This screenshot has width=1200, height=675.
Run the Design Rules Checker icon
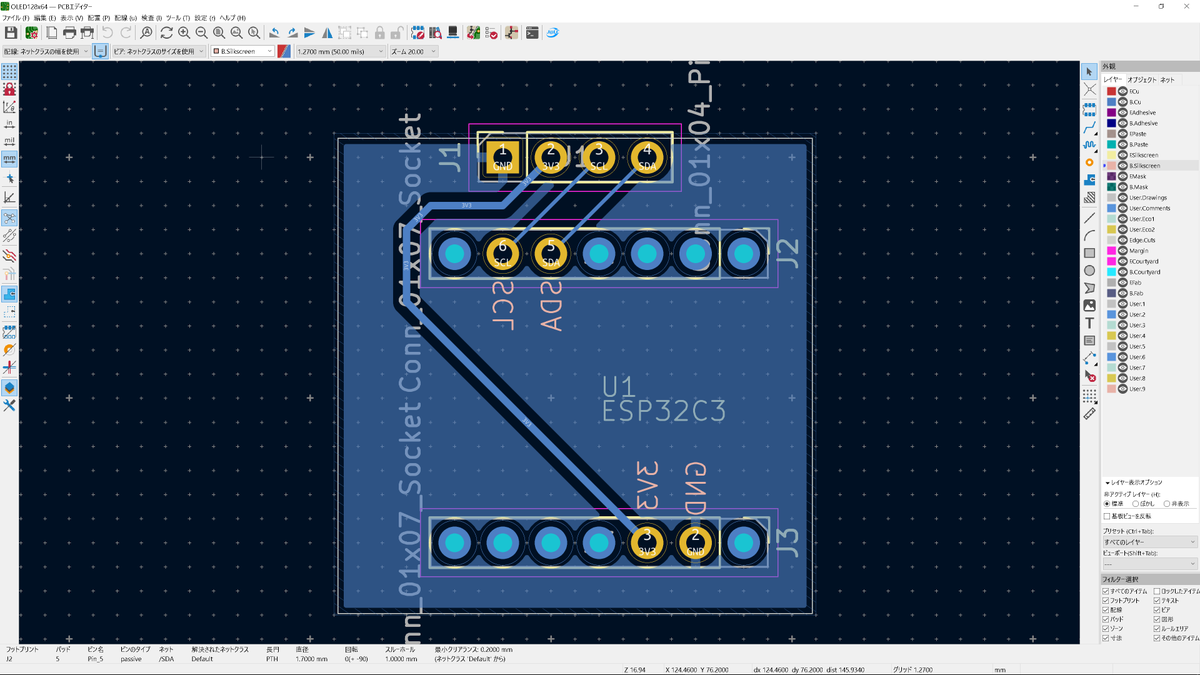tap(490, 33)
